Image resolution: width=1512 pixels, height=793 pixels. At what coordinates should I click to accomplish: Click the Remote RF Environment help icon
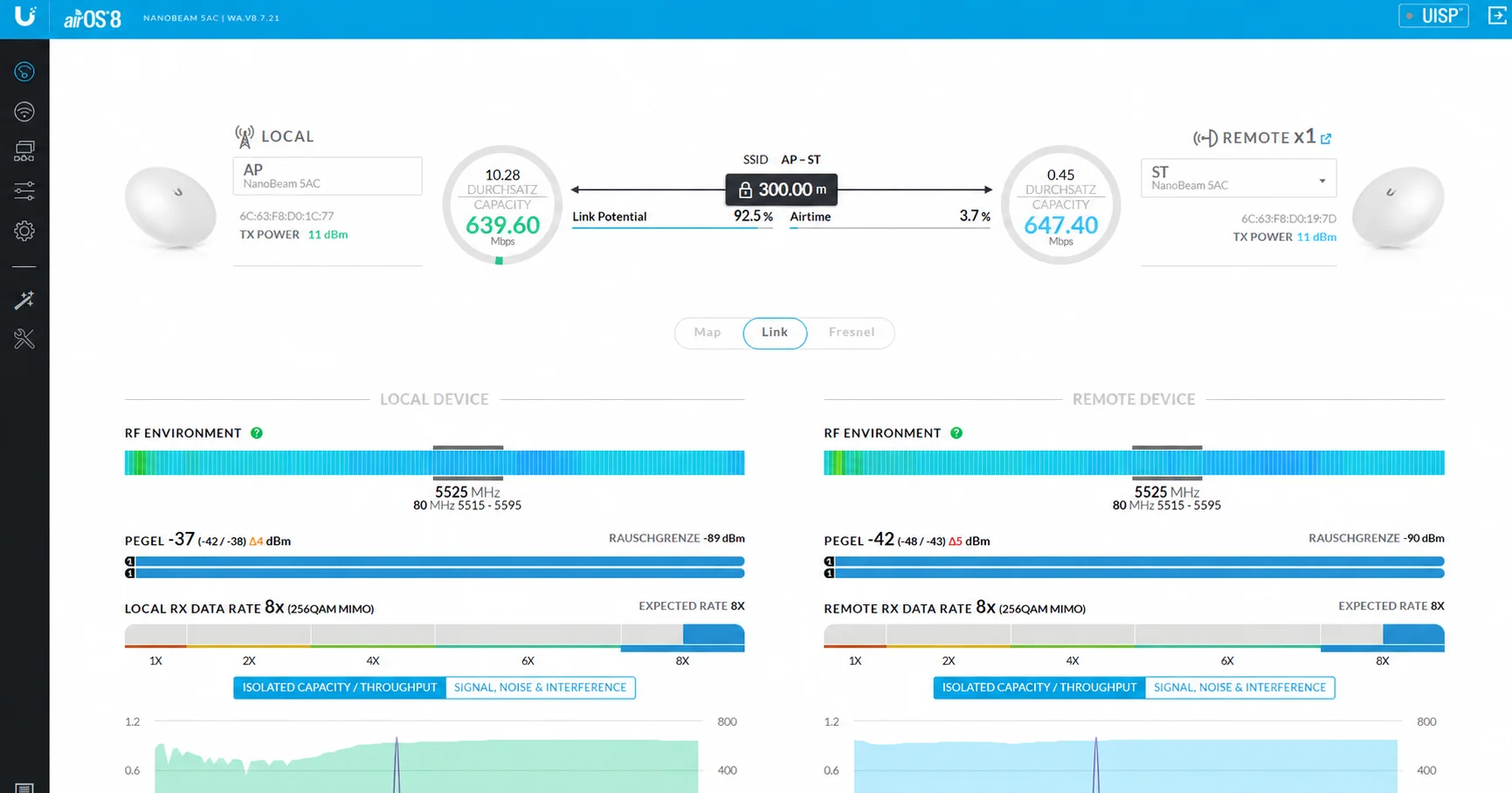[x=956, y=433]
